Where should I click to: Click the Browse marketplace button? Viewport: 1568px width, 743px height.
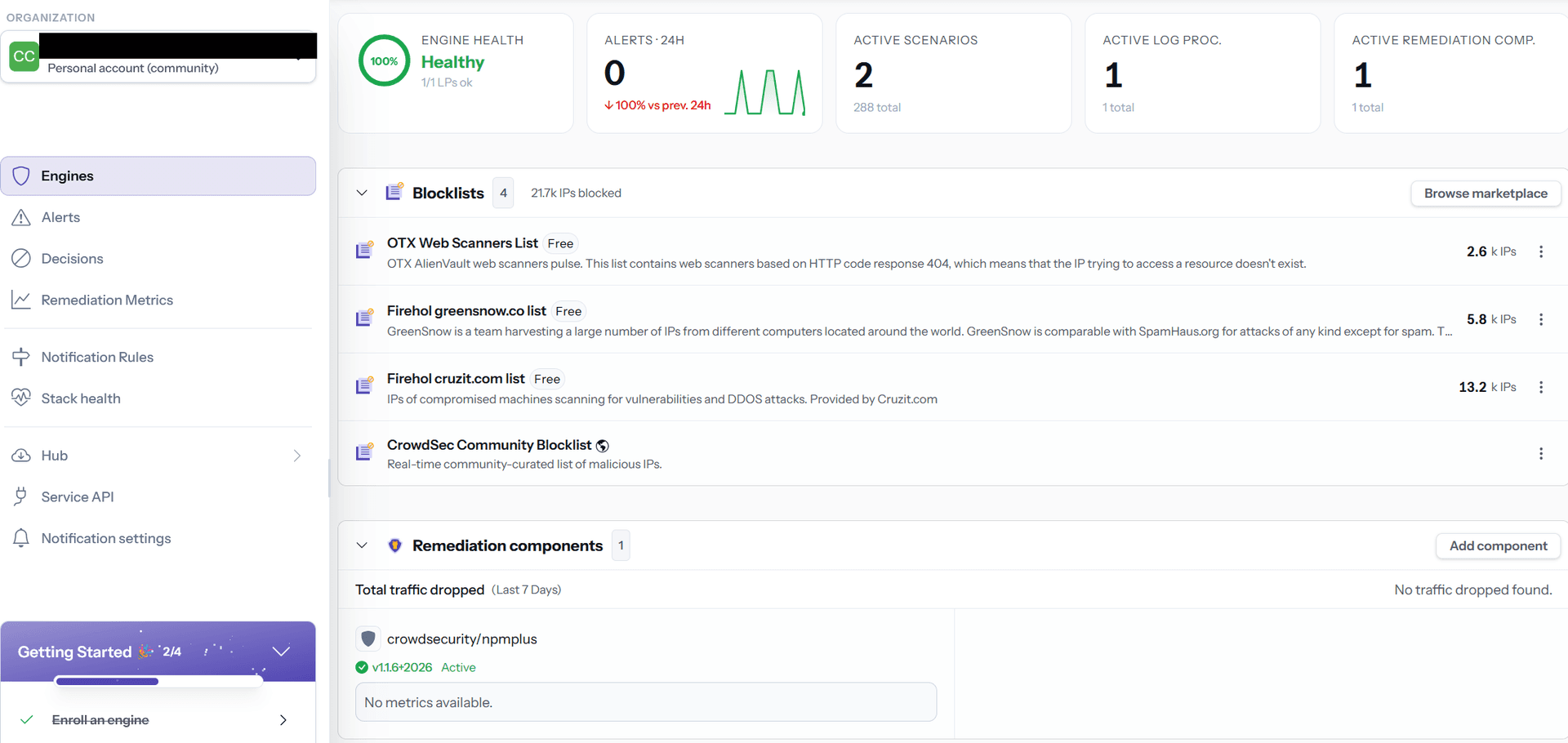tap(1486, 194)
